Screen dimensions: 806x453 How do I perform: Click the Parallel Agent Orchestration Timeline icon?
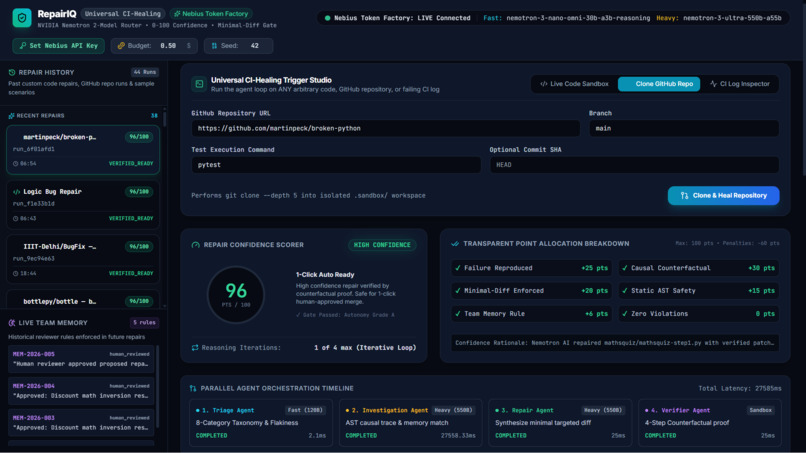pyautogui.click(x=193, y=388)
